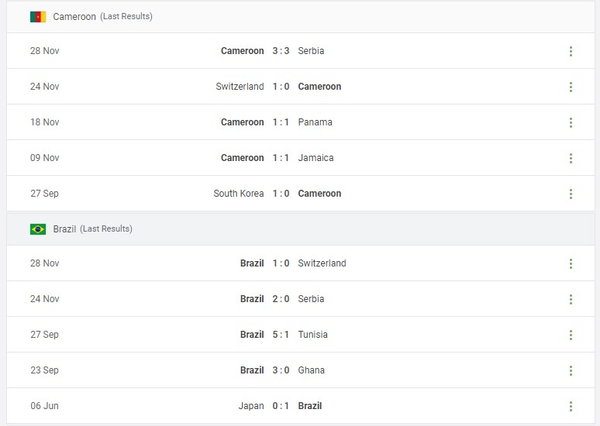Select the Cameroon Last Results header
Viewport: 600px width, 426px height.
(102, 17)
